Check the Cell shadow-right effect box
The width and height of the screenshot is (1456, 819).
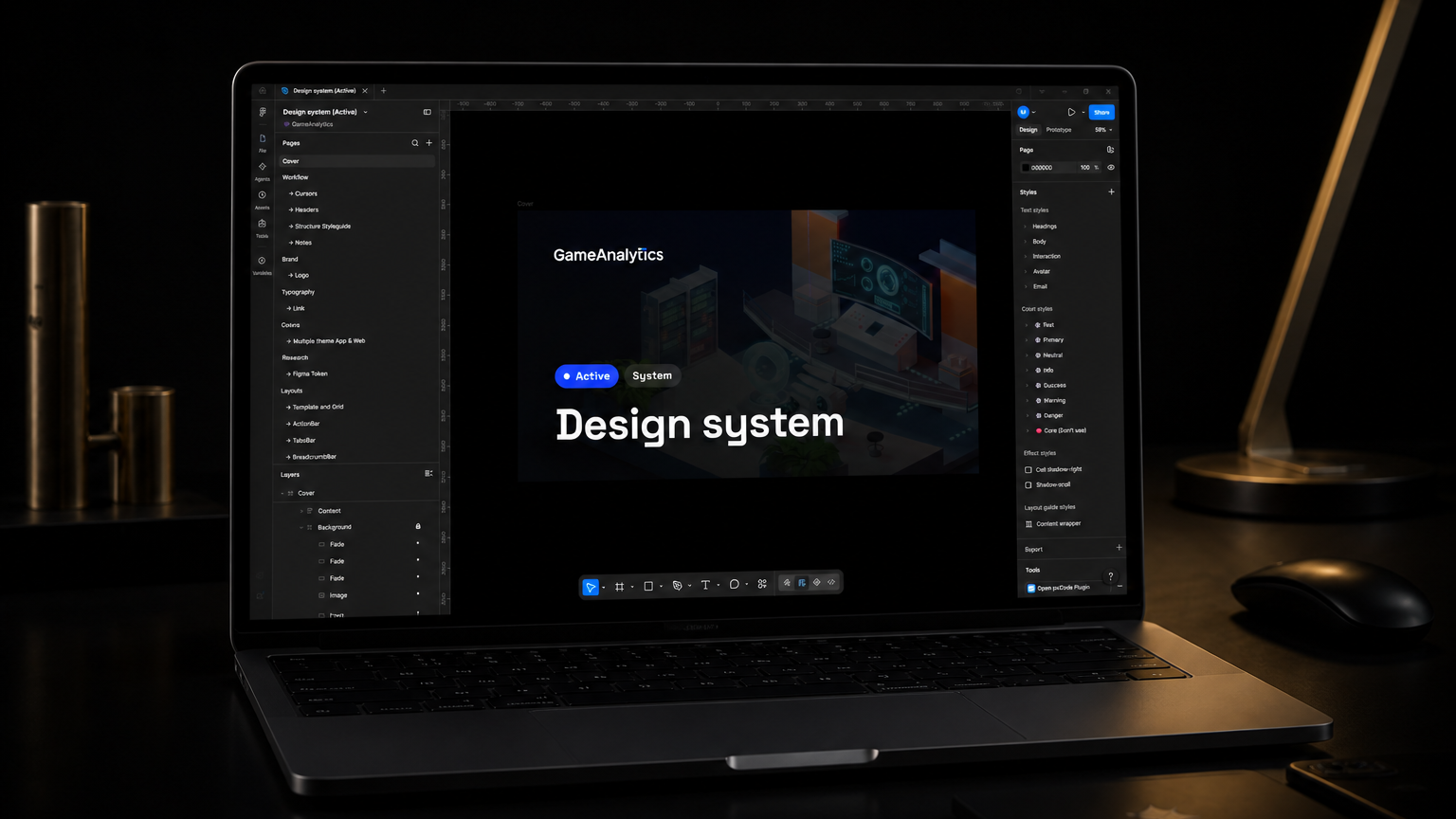[1028, 469]
